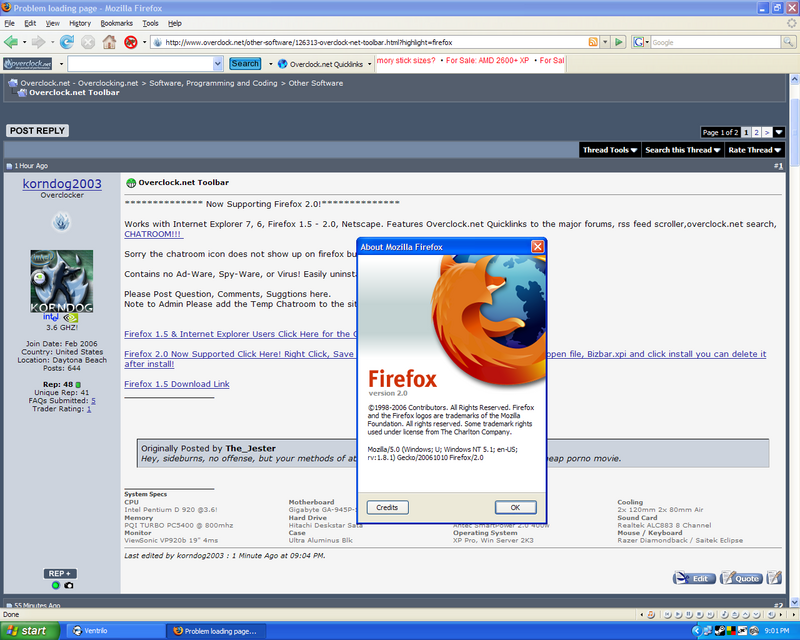Click the POST REPLY button
This screenshot has width=800, height=640.
37,131
